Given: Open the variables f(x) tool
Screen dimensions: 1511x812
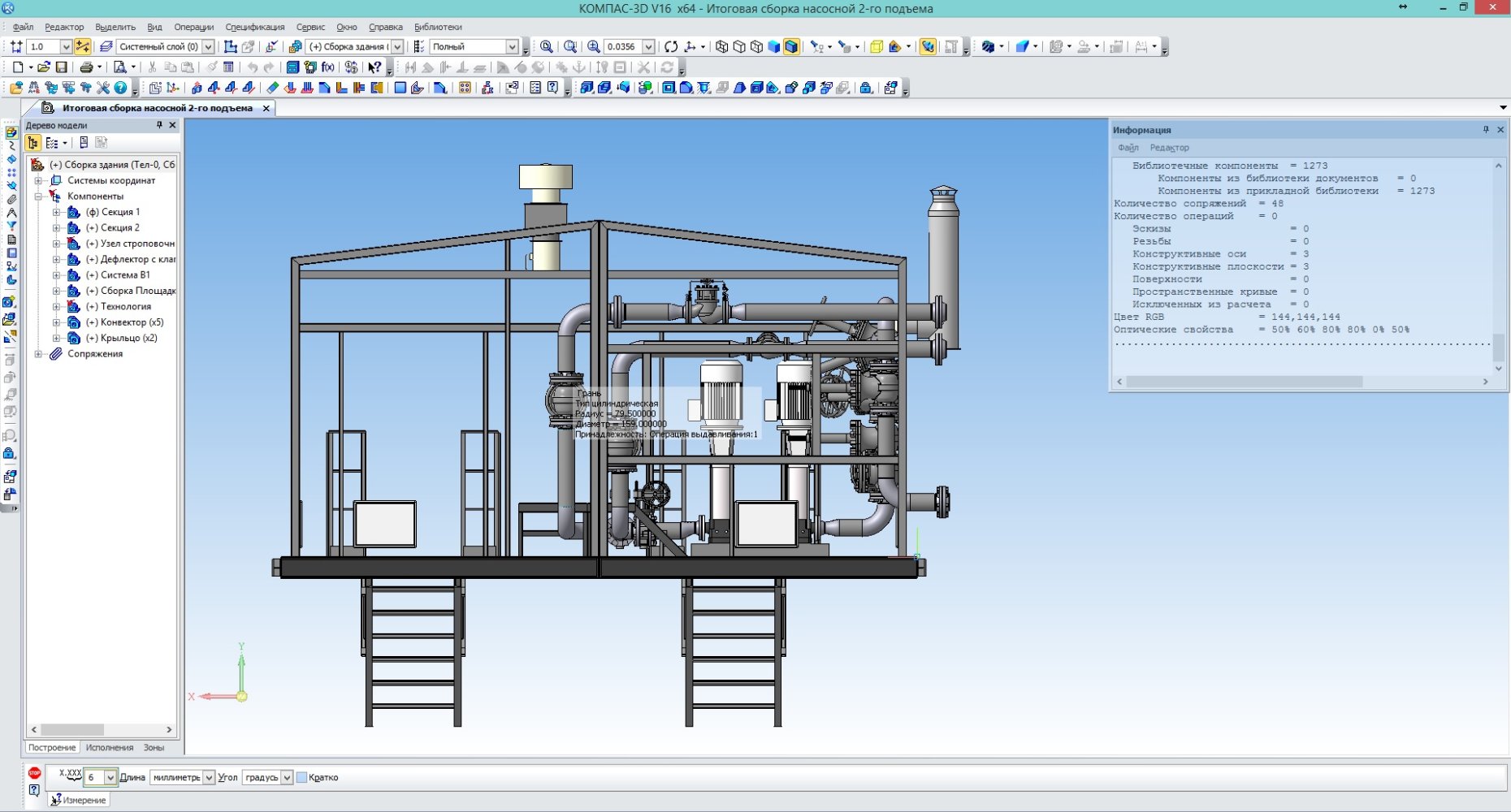Looking at the screenshot, I should (x=328, y=67).
